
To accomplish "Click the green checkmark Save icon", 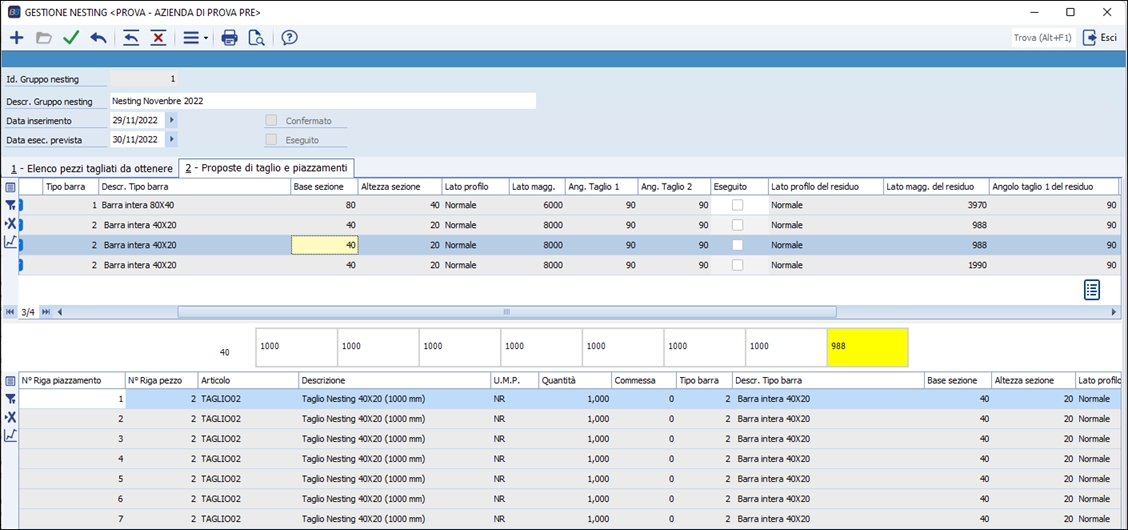I will (x=70, y=38).
